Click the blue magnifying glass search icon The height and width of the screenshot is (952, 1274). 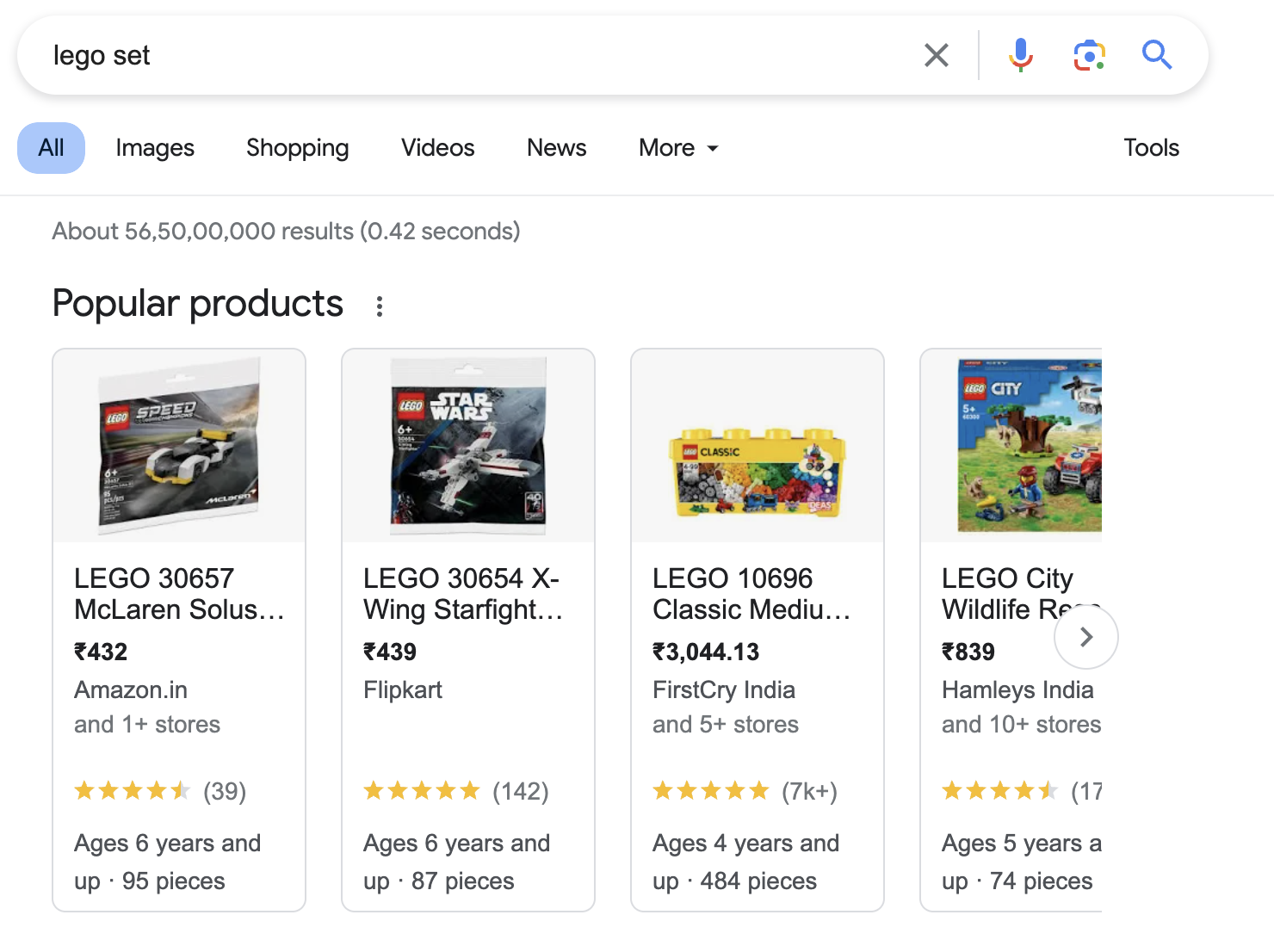coord(1157,55)
